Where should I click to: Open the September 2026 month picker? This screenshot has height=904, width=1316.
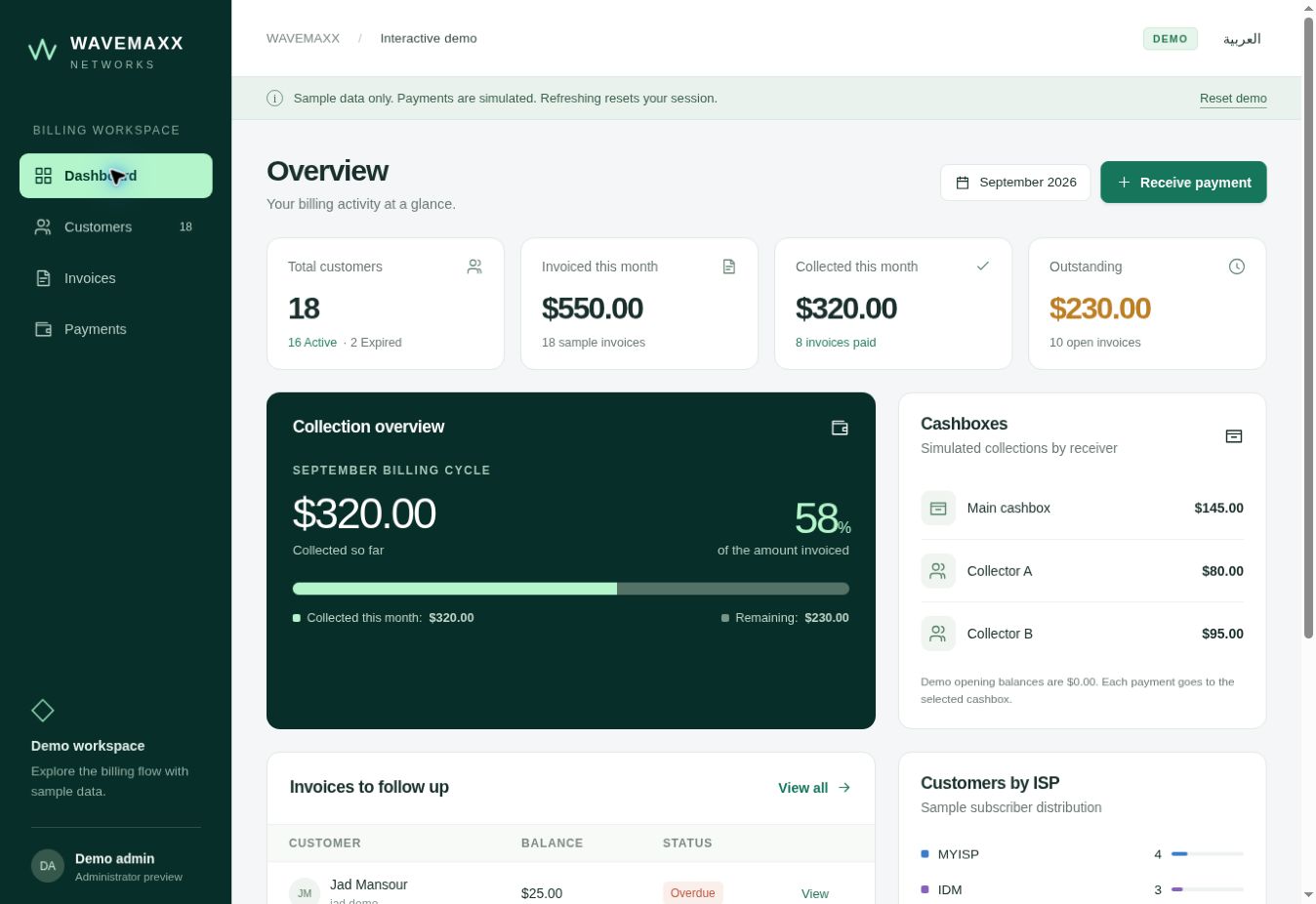(x=1015, y=183)
